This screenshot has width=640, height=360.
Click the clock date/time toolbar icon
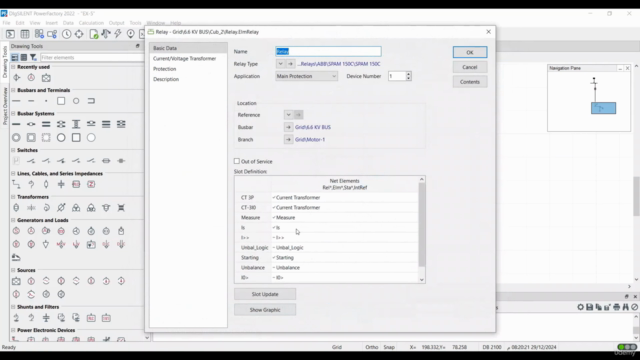coord(66,34)
